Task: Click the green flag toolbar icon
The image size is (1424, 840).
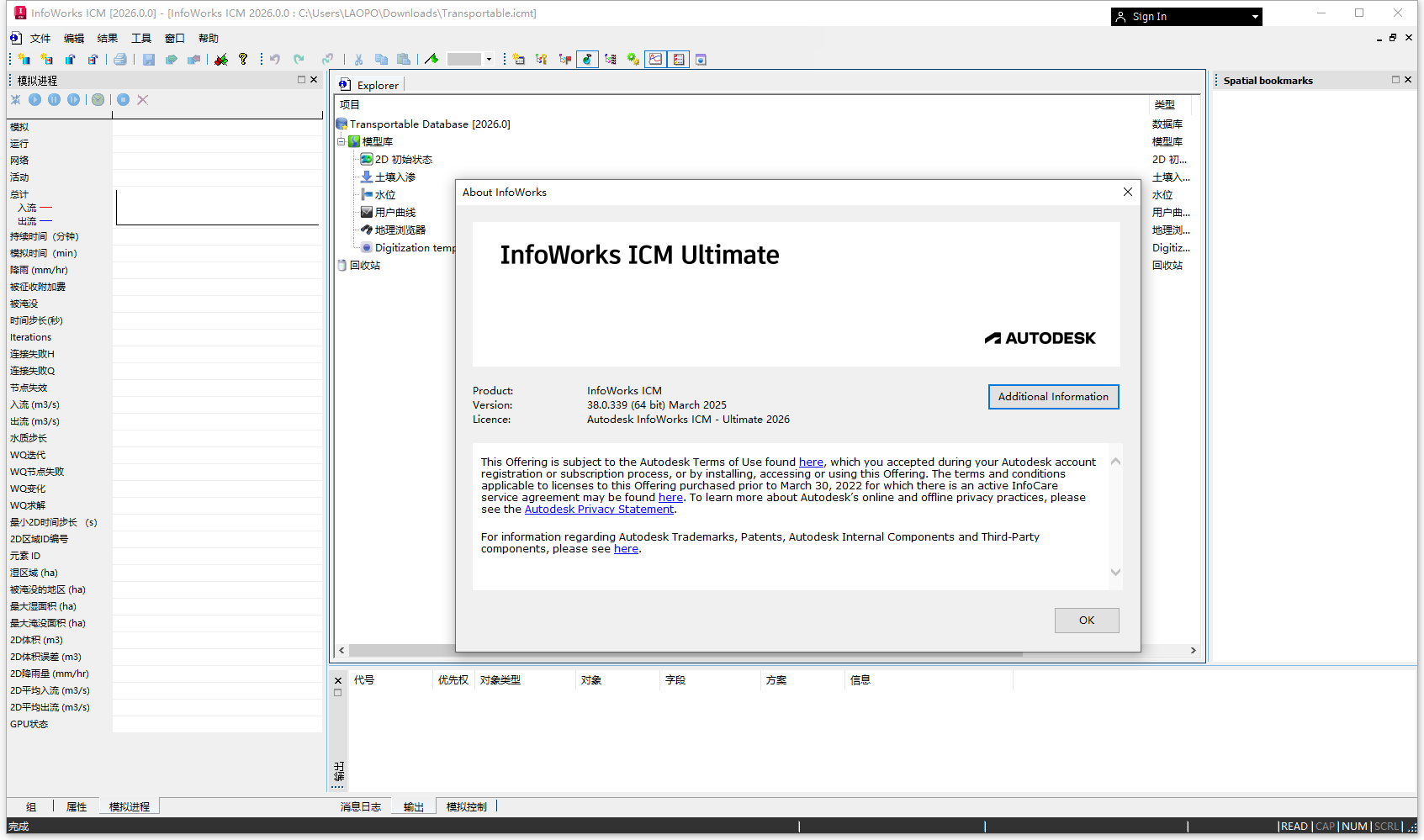Action: tap(431, 59)
